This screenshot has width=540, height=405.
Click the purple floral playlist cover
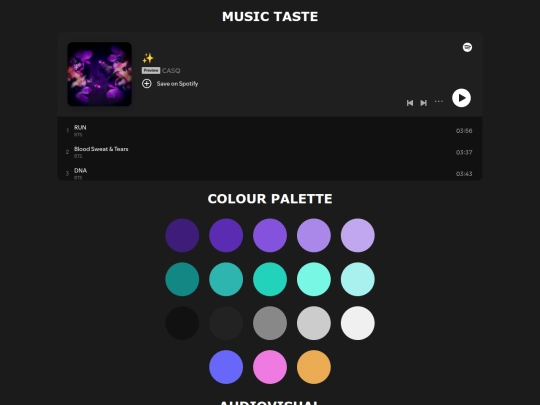pos(100,74)
